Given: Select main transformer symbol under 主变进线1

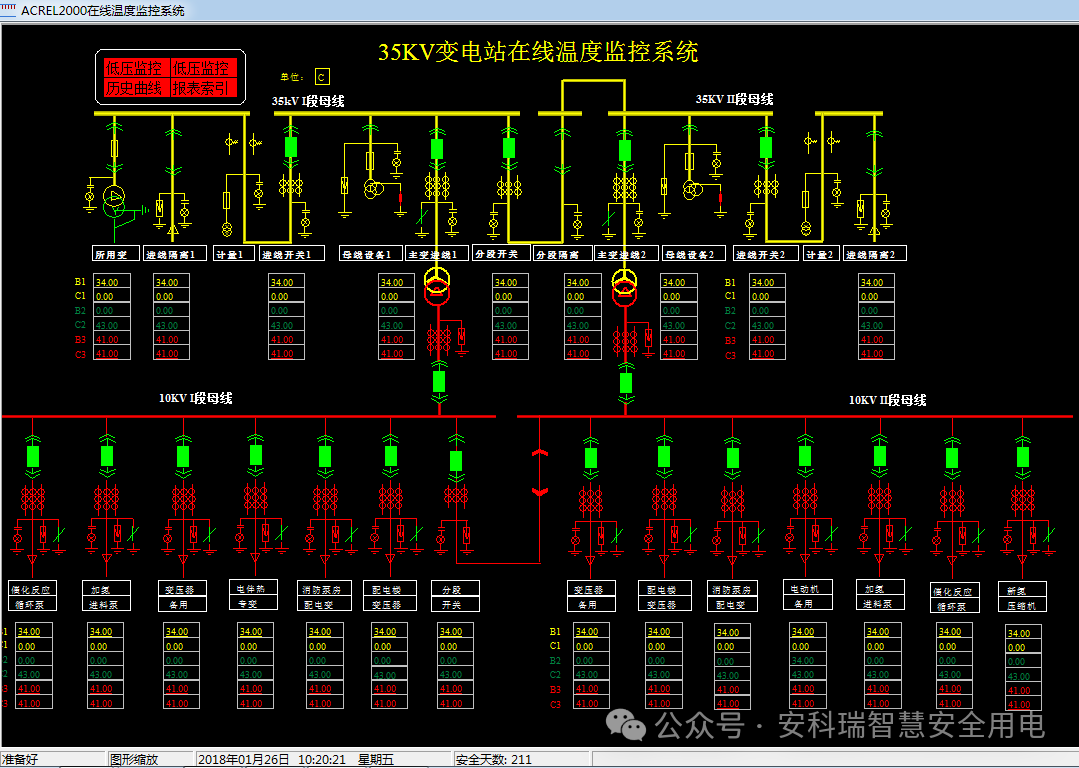Looking at the screenshot, I should [x=436, y=288].
